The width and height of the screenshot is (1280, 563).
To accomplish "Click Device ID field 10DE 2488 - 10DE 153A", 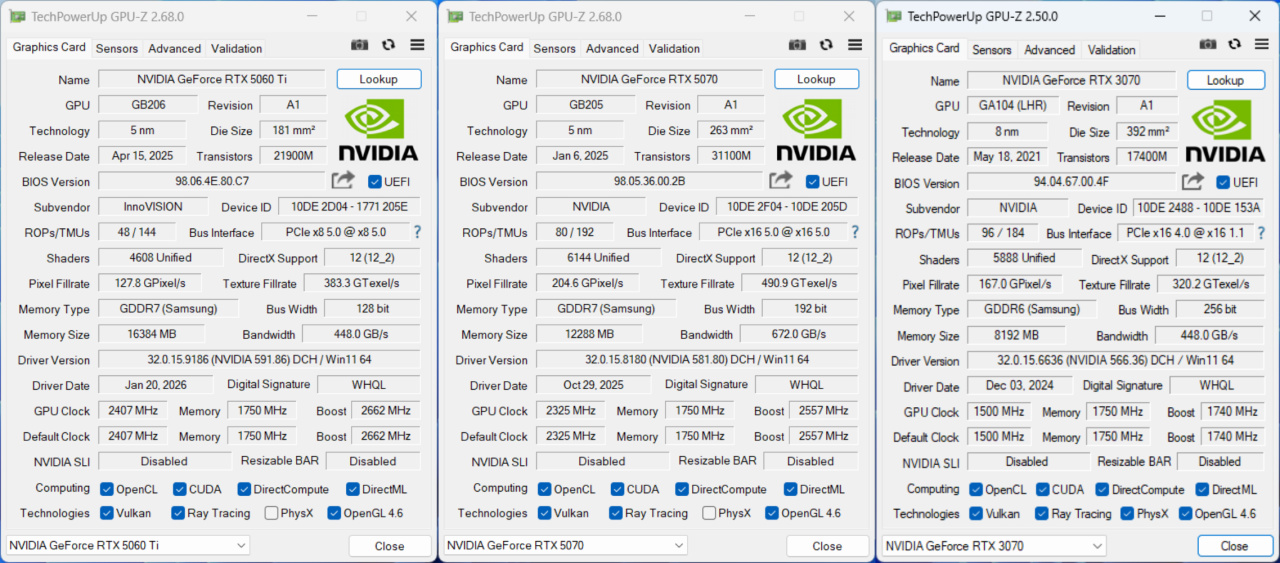I will point(1197,208).
